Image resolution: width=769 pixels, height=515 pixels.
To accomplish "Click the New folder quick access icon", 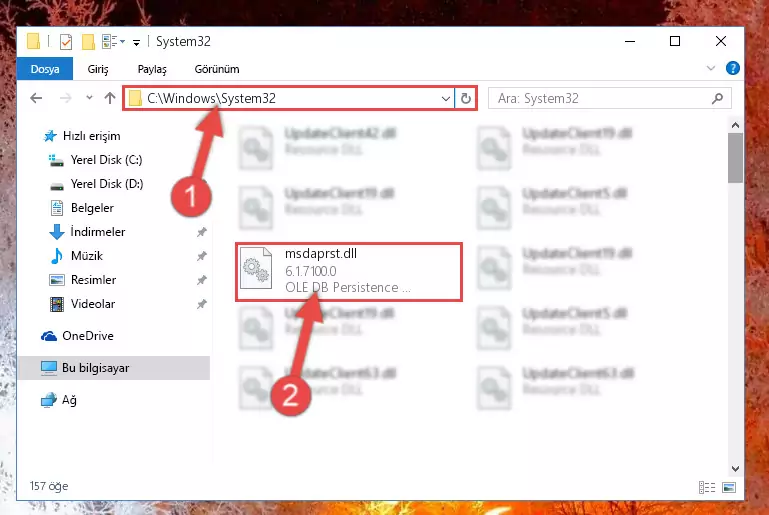I will (88, 42).
